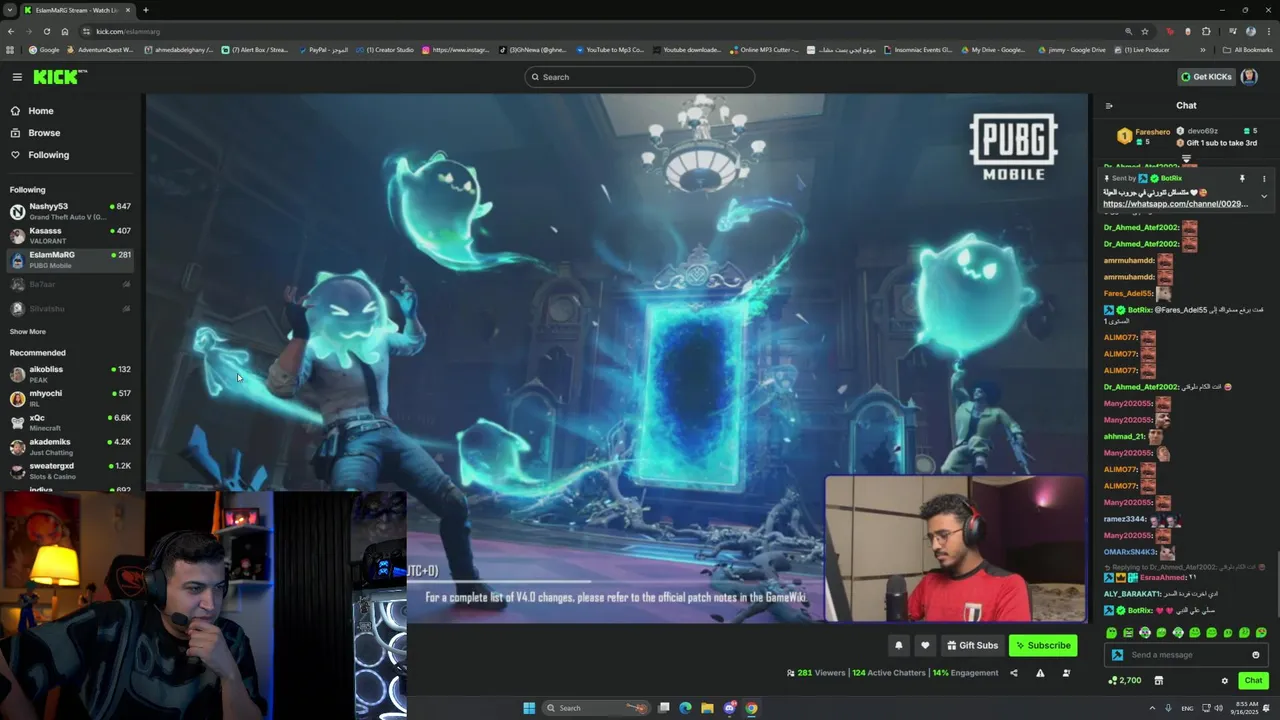
Task: Click the Kick search field
Action: point(640,77)
